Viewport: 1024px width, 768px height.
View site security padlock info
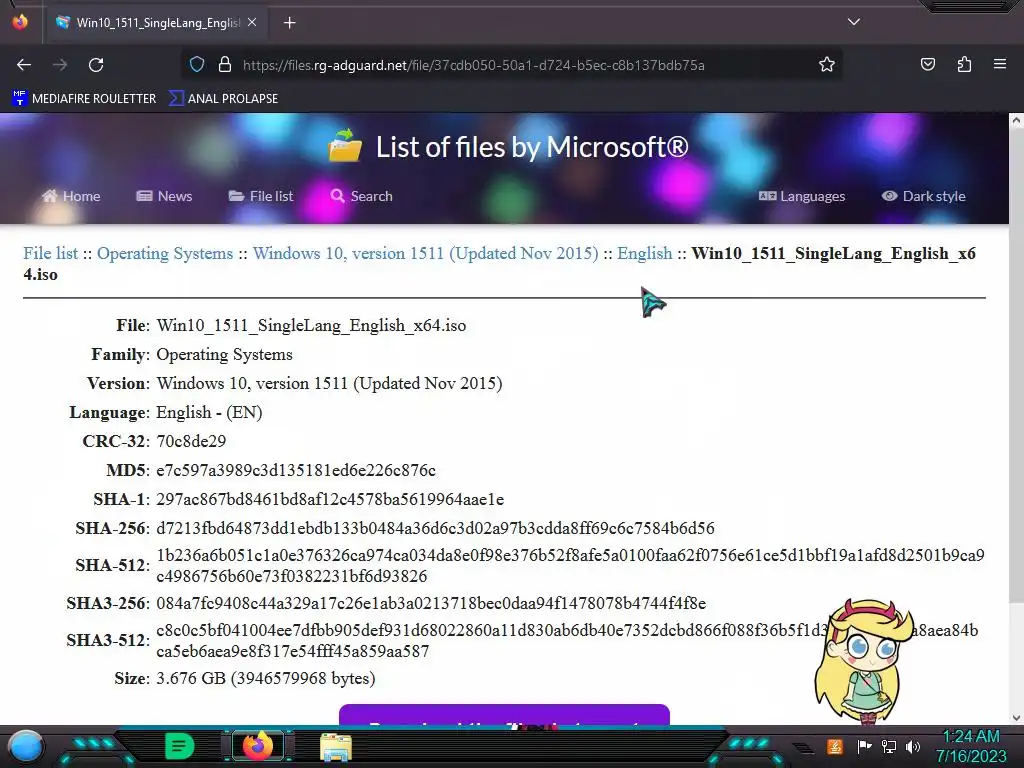(225, 65)
